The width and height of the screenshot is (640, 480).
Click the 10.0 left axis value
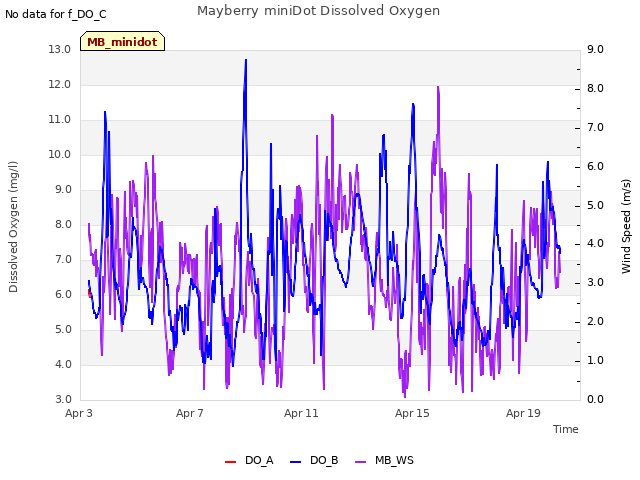point(60,155)
